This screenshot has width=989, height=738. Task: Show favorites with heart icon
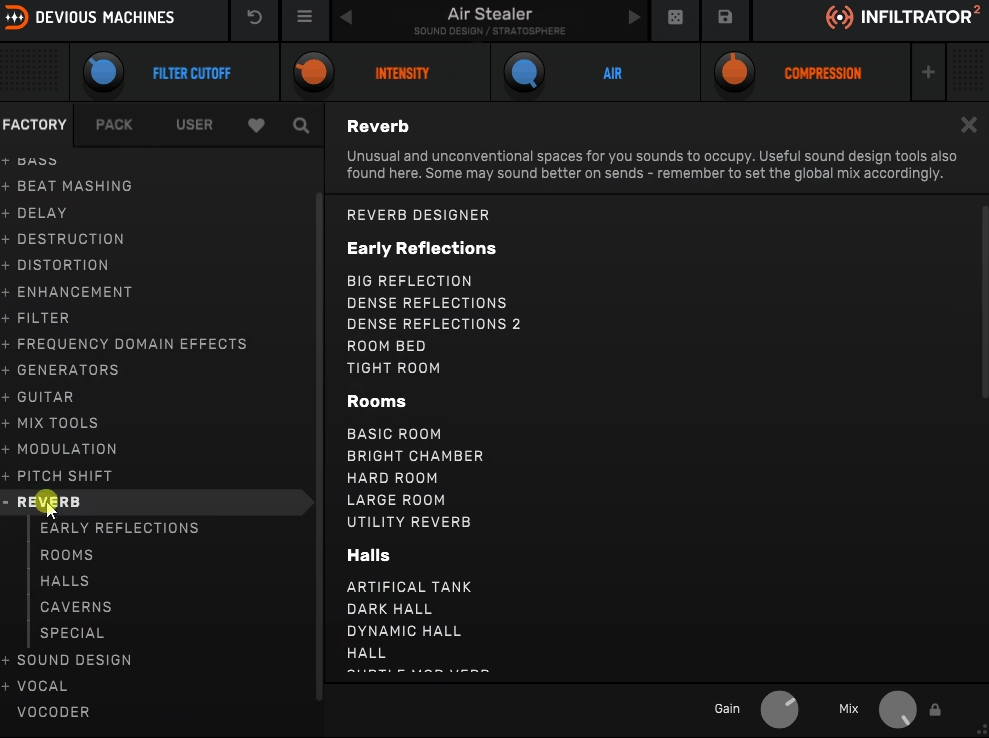click(256, 125)
